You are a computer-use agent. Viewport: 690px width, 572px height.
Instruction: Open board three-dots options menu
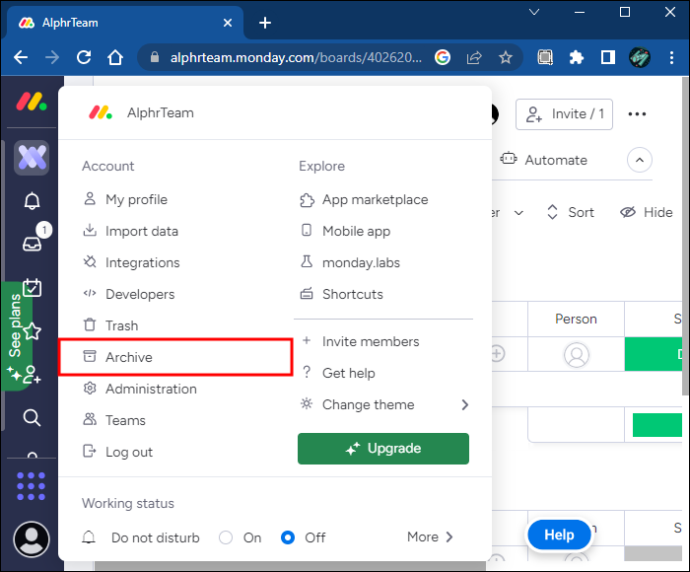tap(637, 114)
